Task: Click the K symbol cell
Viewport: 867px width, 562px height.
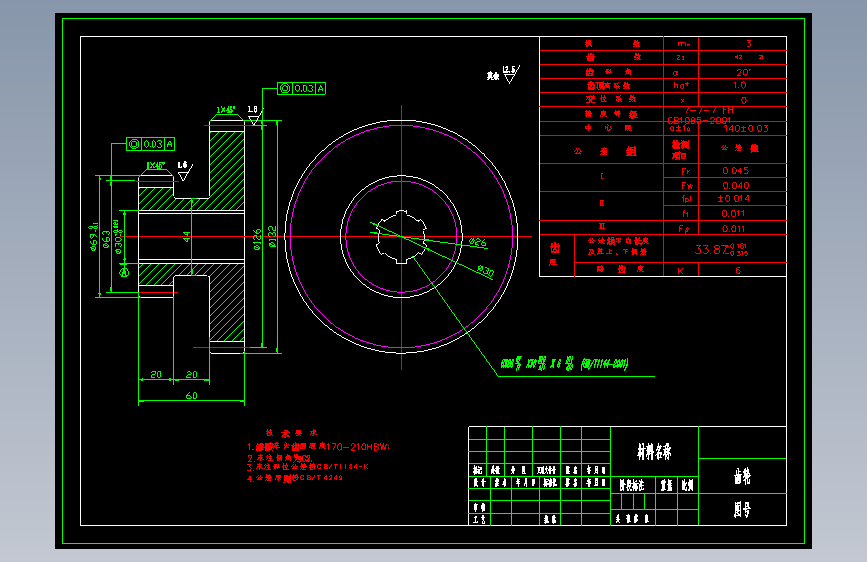Action: pyautogui.click(x=680, y=271)
